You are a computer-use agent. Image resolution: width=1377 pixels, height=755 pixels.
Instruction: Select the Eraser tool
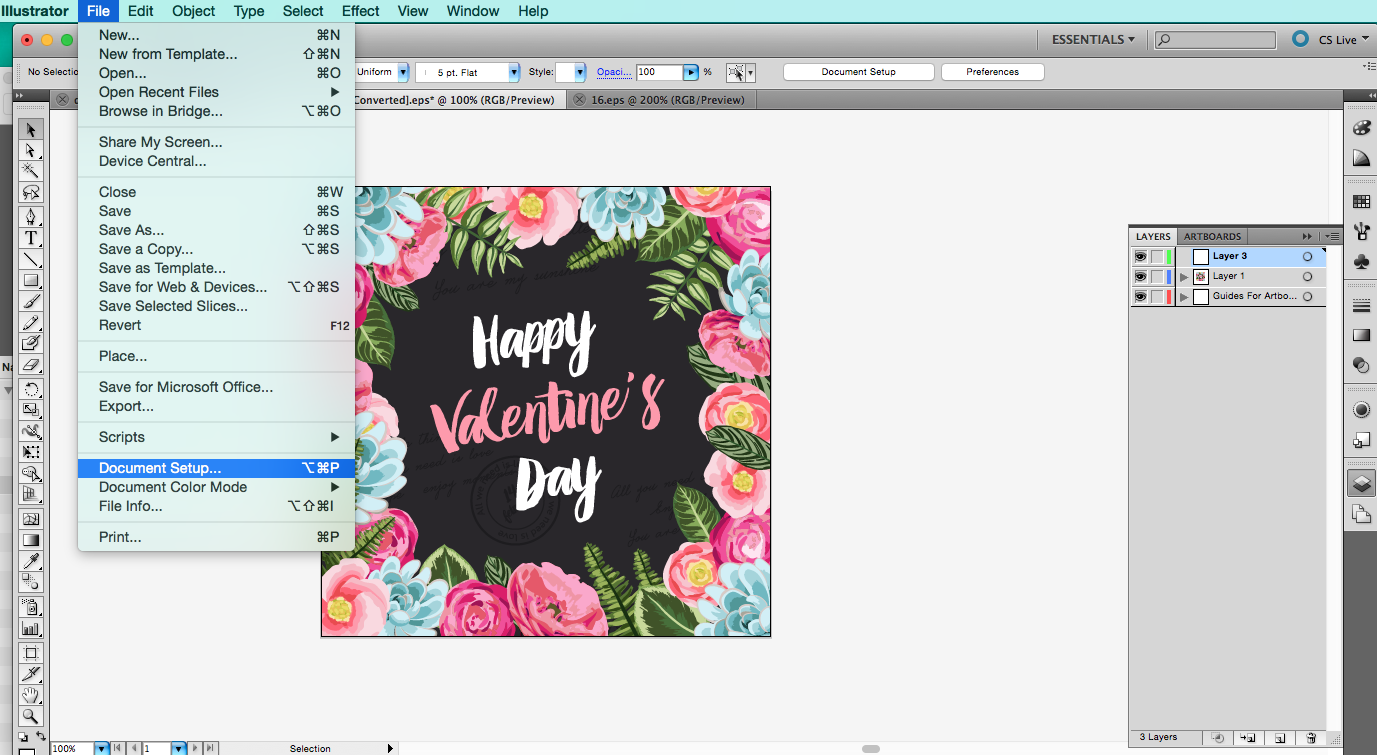(x=31, y=366)
